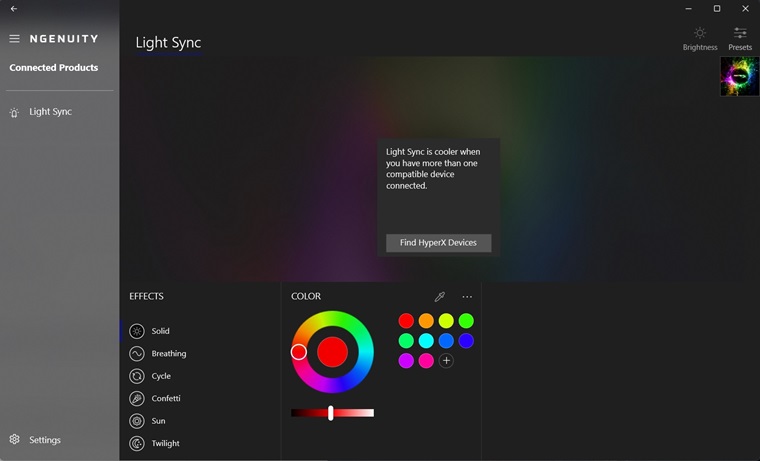The height and width of the screenshot is (461, 760).
Task: Open the Presets panel
Action: [x=740, y=39]
